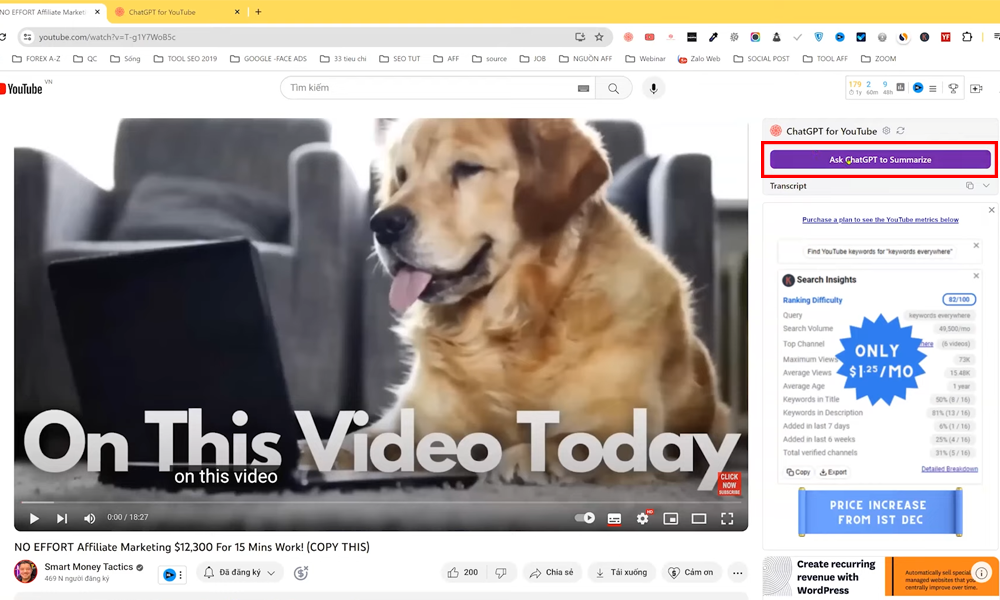Open the Đã đăng ký subscription dropdown
The width and height of the screenshot is (1000, 600).
(x=241, y=573)
